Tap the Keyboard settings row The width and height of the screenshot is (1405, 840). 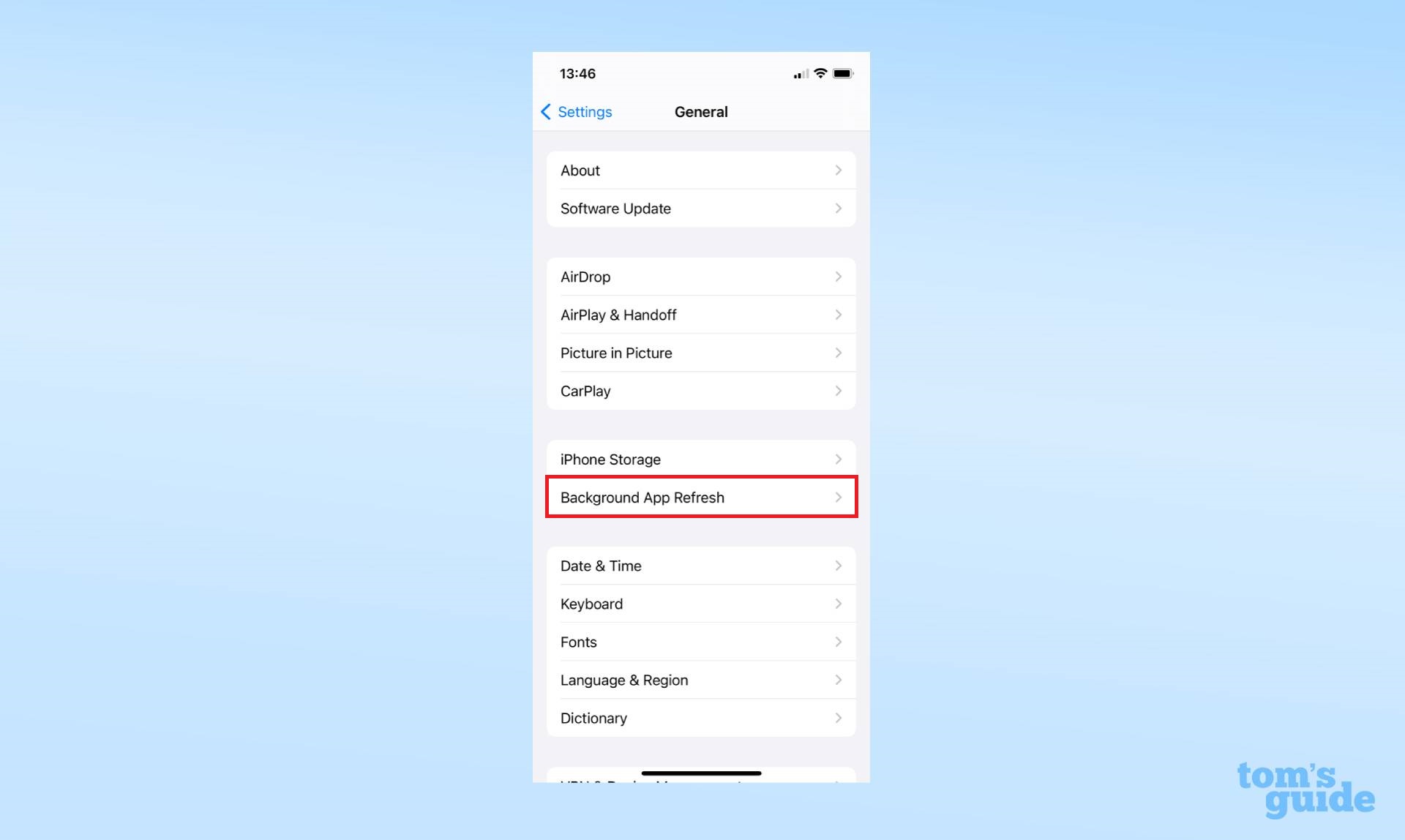(x=701, y=604)
